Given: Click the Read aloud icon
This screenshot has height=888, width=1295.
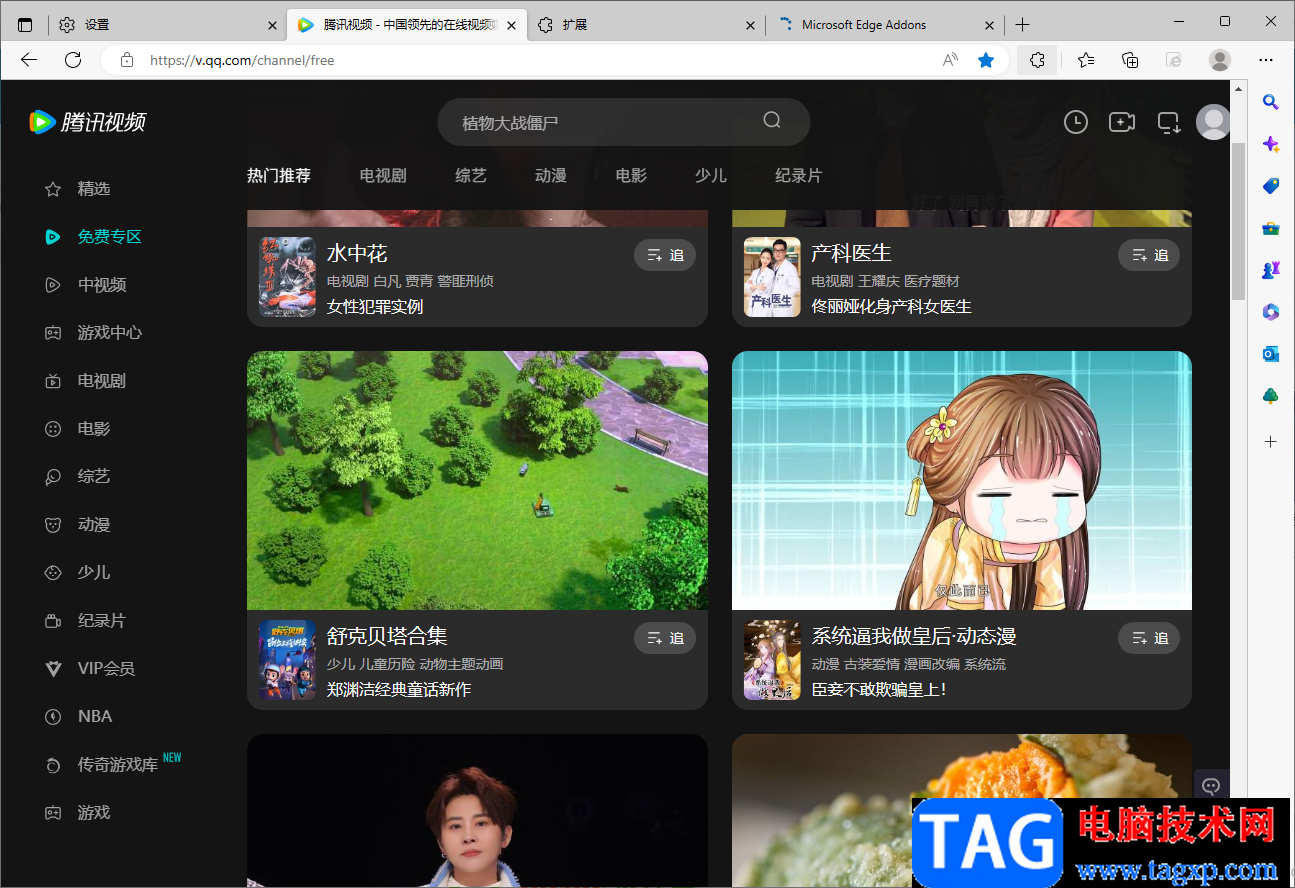Looking at the screenshot, I should (x=950, y=60).
